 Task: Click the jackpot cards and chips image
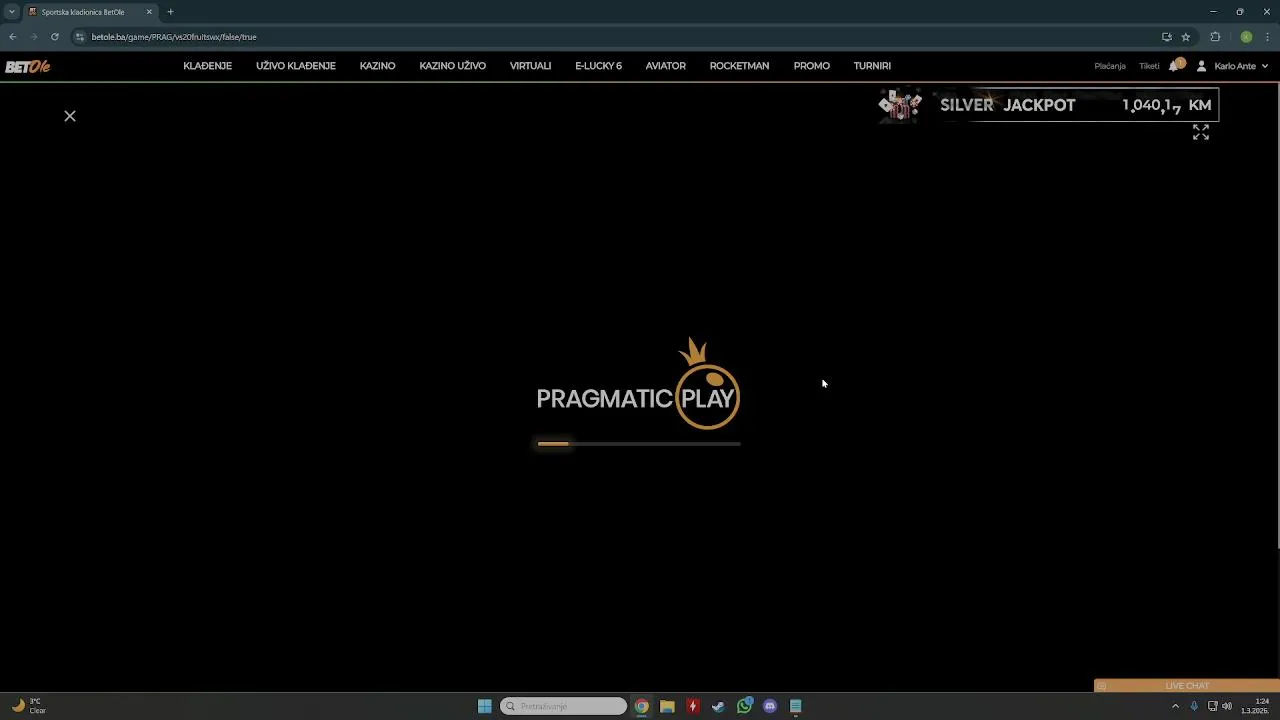[x=900, y=105]
